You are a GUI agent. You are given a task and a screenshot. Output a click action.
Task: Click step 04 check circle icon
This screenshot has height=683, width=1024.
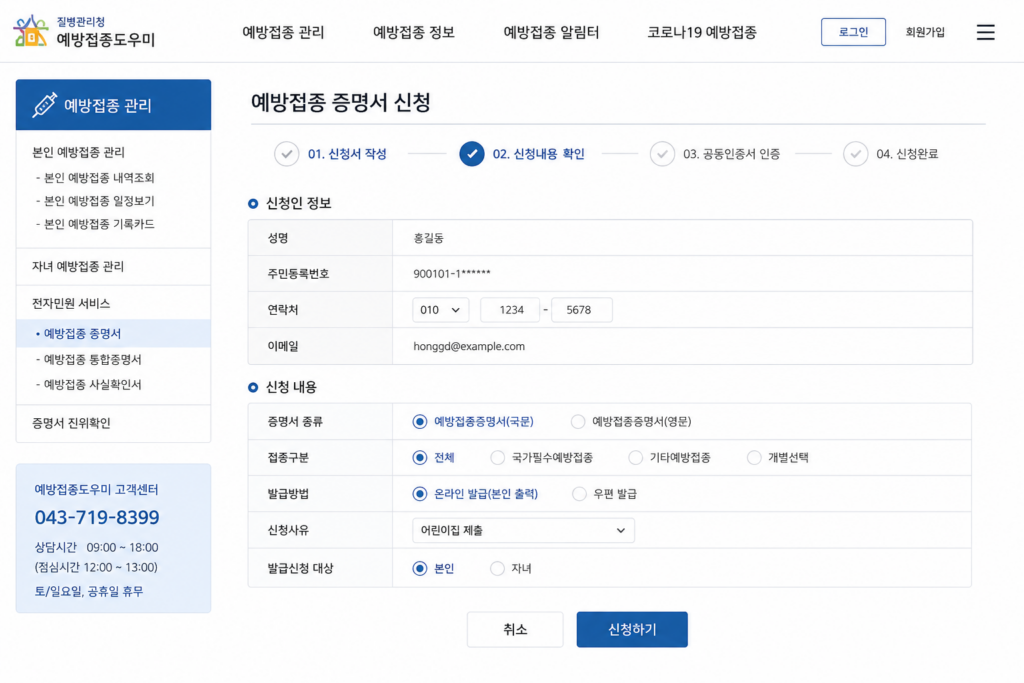tap(856, 154)
